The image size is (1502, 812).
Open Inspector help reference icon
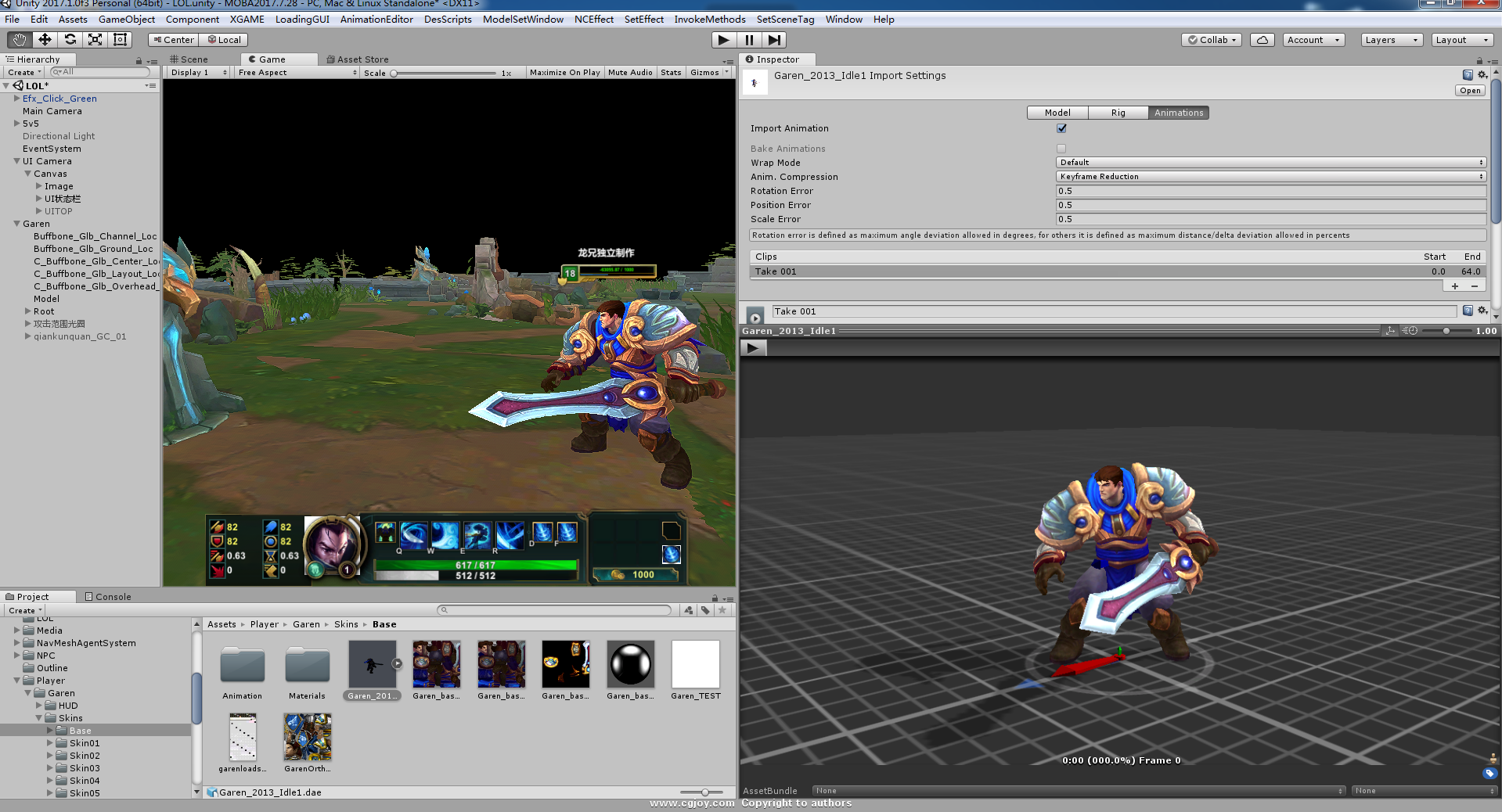pos(1468,75)
